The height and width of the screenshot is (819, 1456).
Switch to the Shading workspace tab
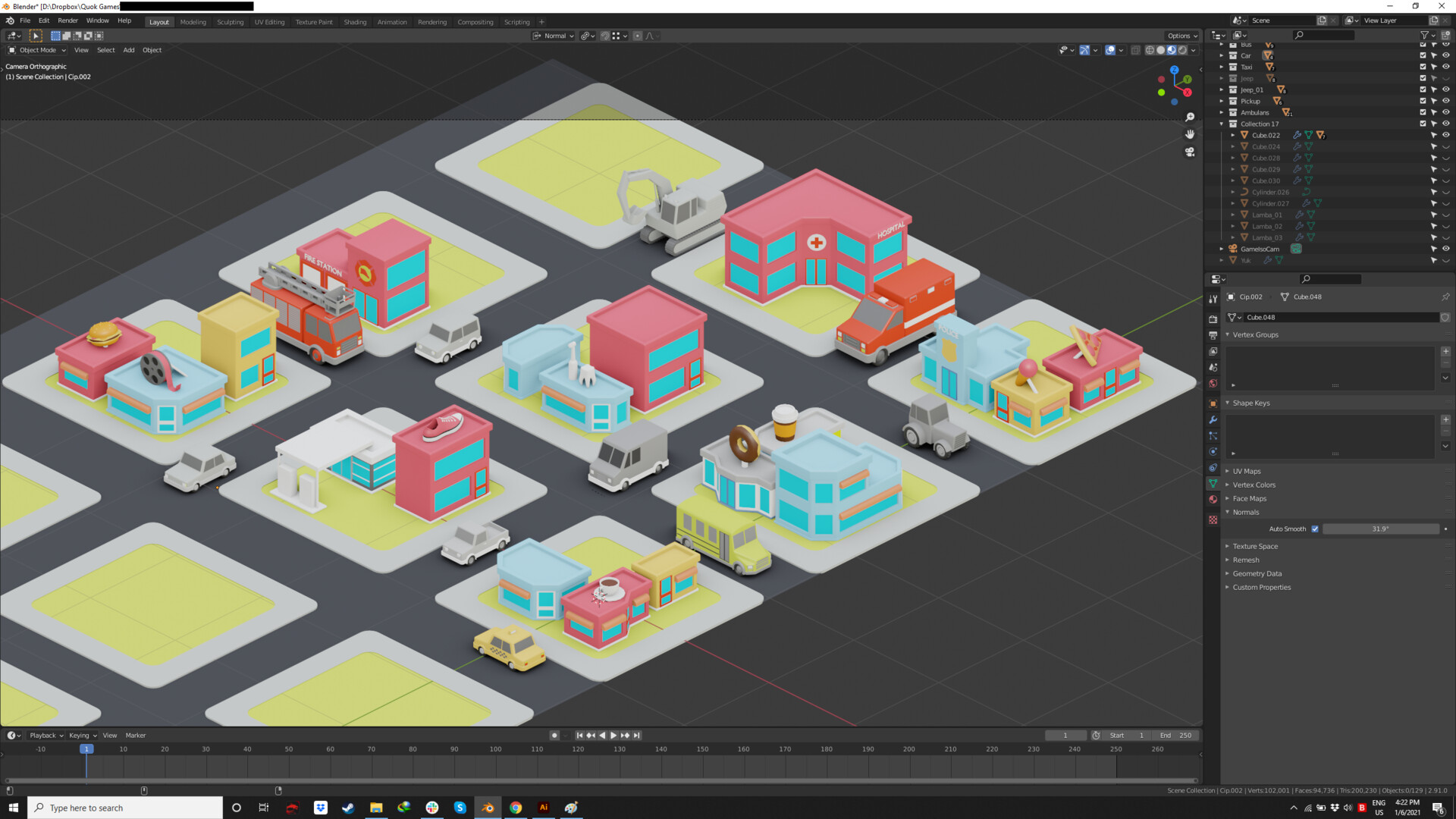[355, 22]
